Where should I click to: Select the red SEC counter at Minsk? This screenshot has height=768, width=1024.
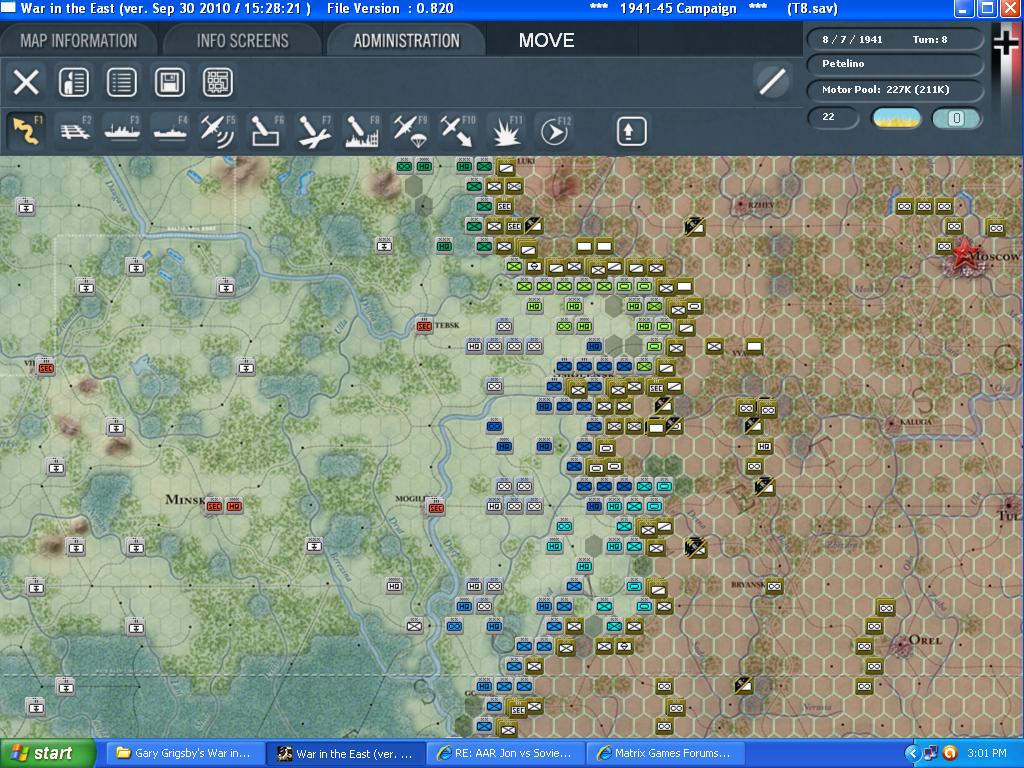[x=214, y=505]
